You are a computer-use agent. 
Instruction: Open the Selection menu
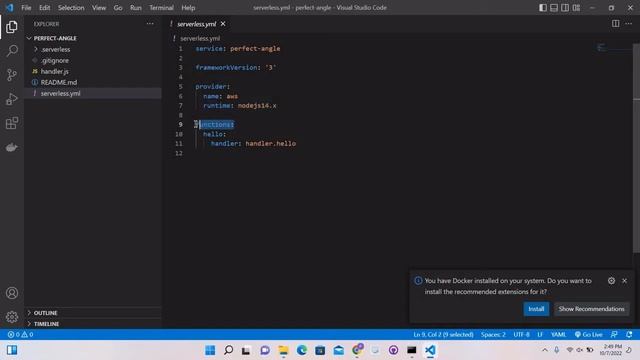[71, 8]
